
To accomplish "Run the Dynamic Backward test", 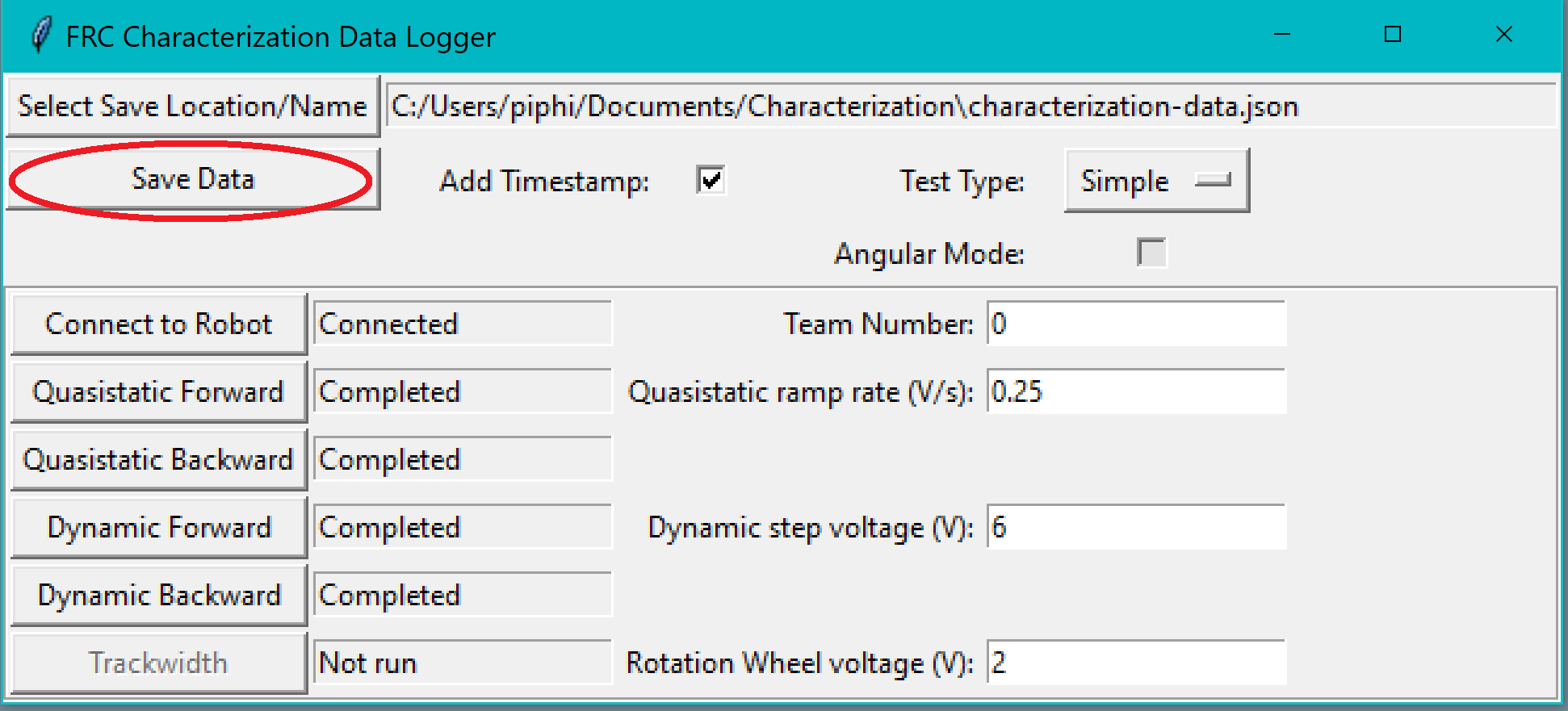I will click(x=159, y=596).
